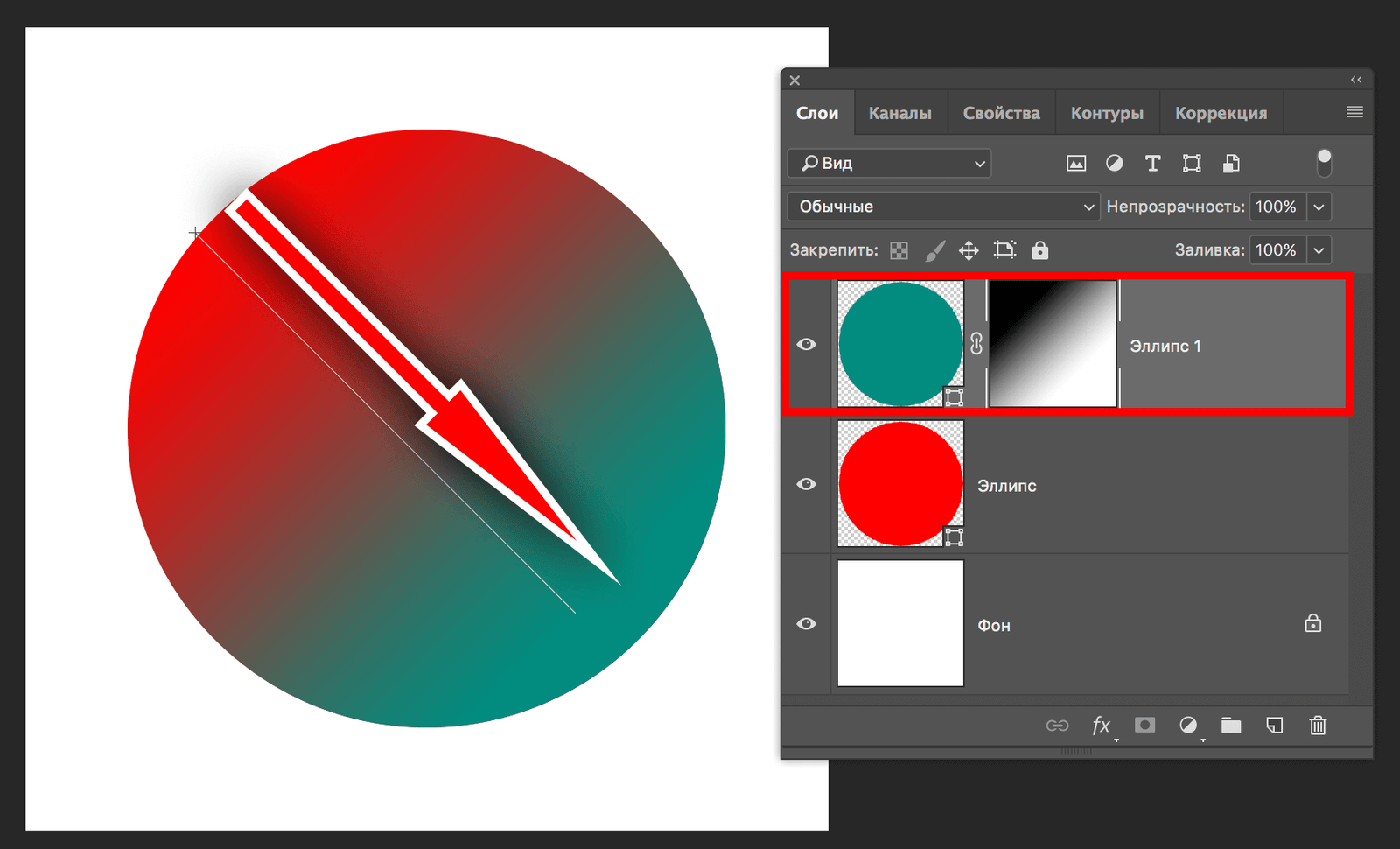
Task: Click the shape layer filter icon
Action: tap(1192, 164)
